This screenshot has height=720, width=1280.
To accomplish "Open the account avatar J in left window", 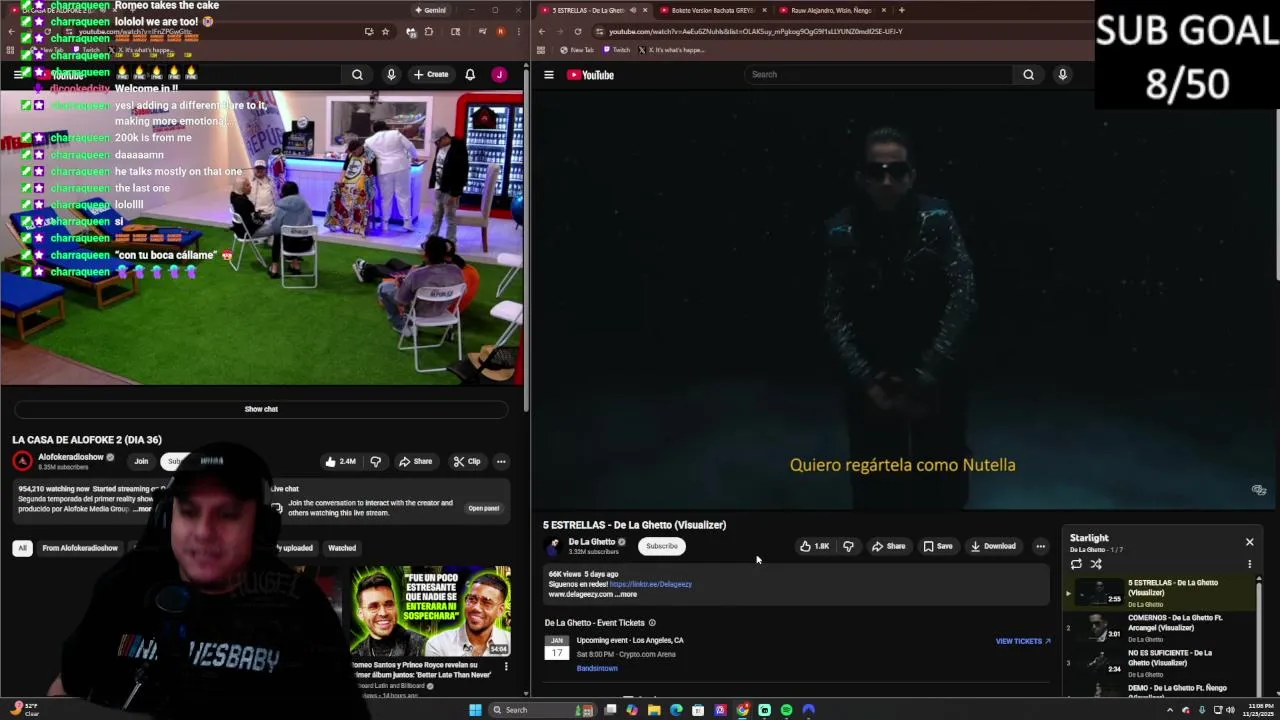I will pyautogui.click(x=499, y=75).
